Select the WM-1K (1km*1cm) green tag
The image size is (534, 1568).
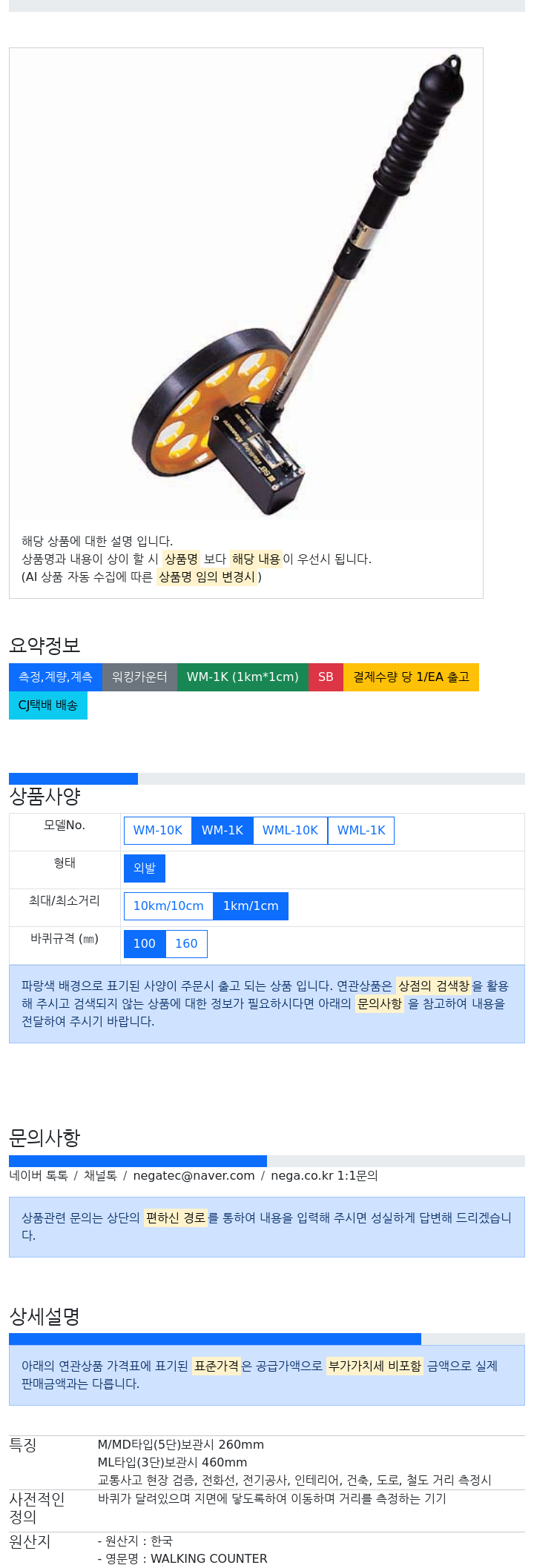(243, 677)
